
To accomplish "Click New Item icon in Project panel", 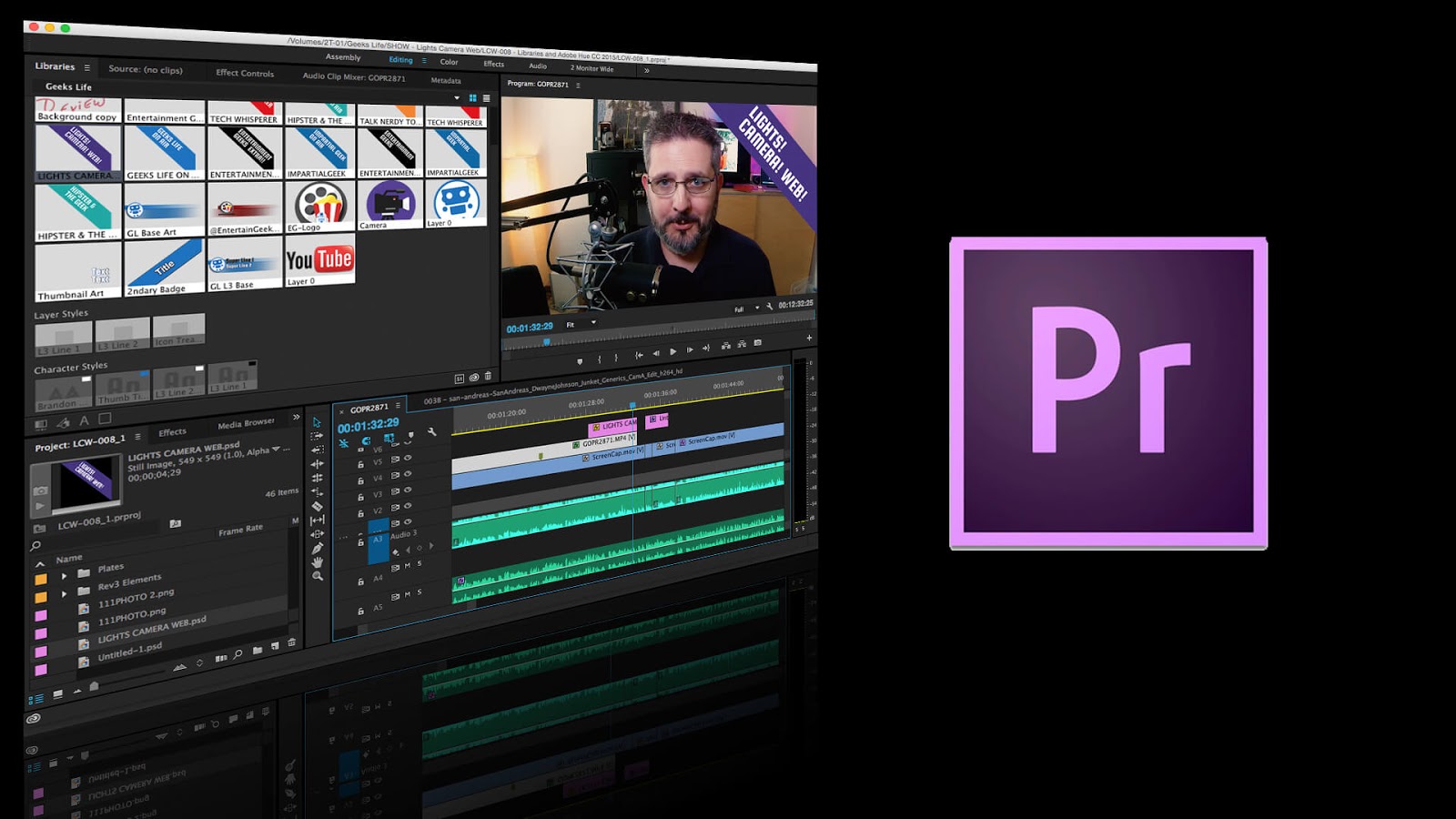I will (x=275, y=646).
